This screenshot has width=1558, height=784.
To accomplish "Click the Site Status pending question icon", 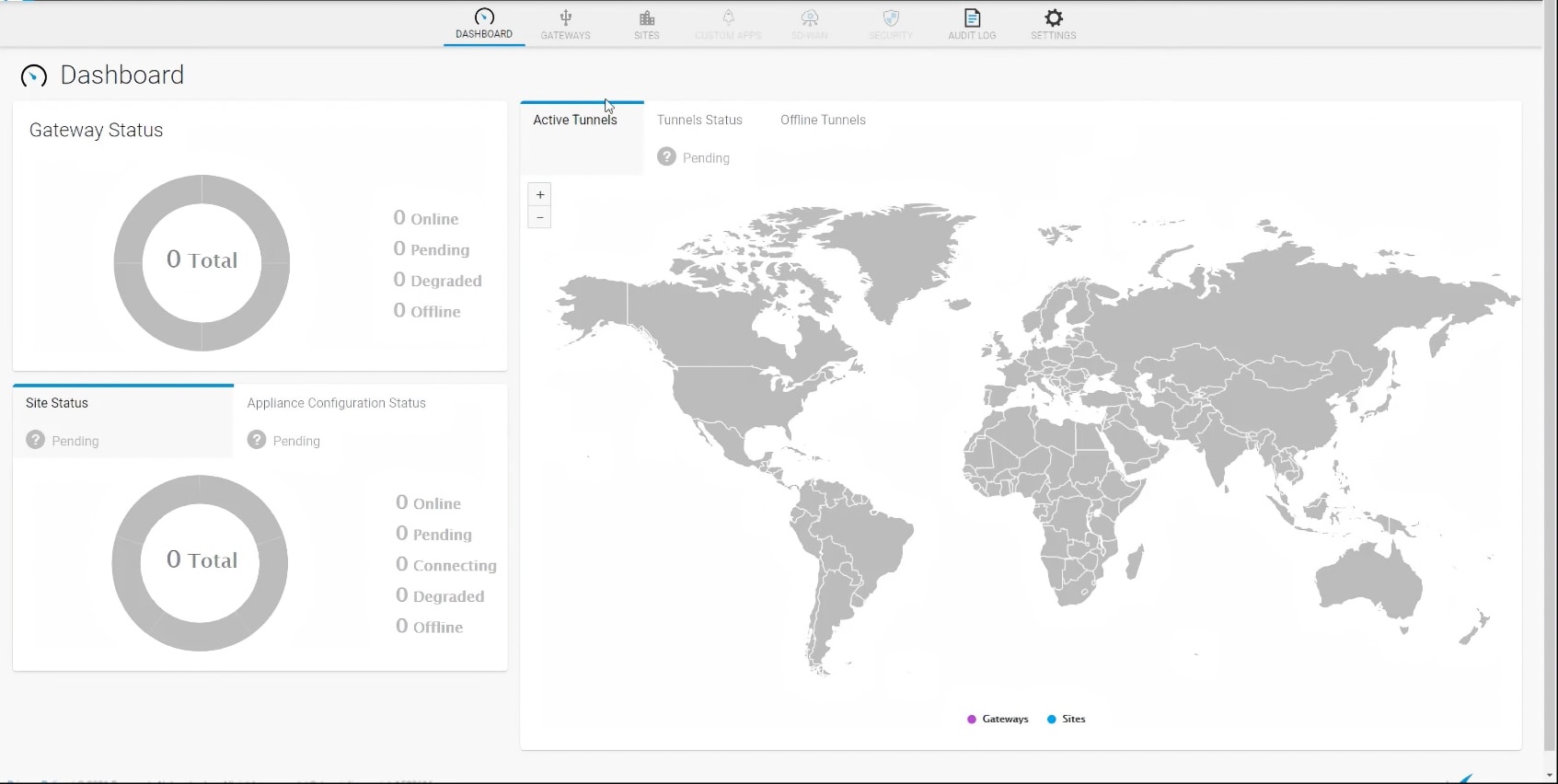I will 36,440.
